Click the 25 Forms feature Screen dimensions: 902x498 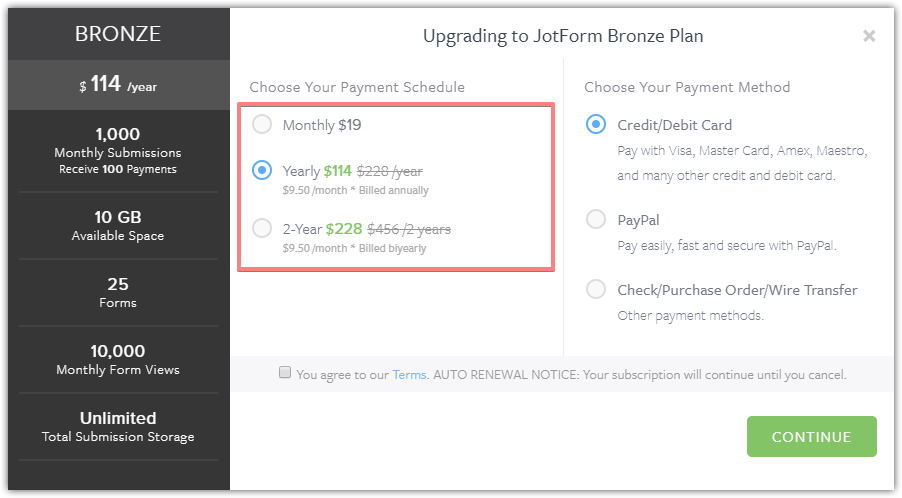[118, 292]
